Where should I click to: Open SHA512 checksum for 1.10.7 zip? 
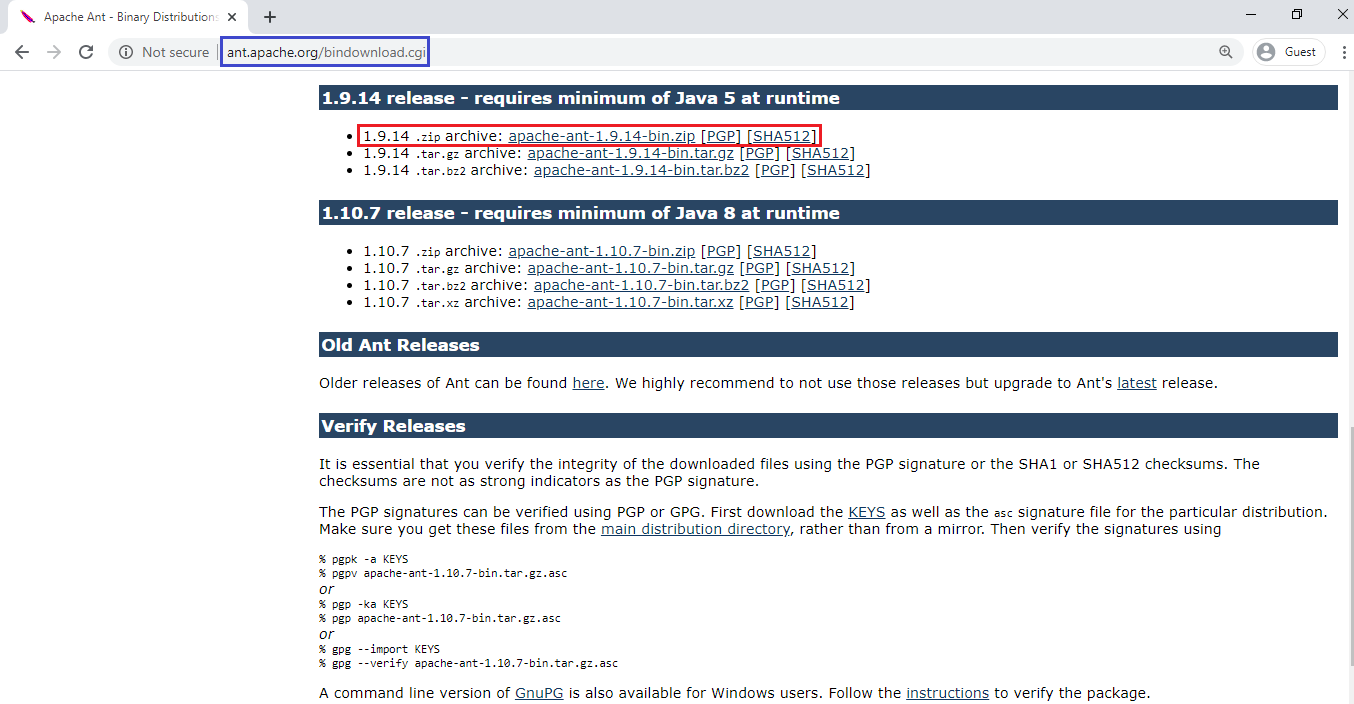pos(781,251)
